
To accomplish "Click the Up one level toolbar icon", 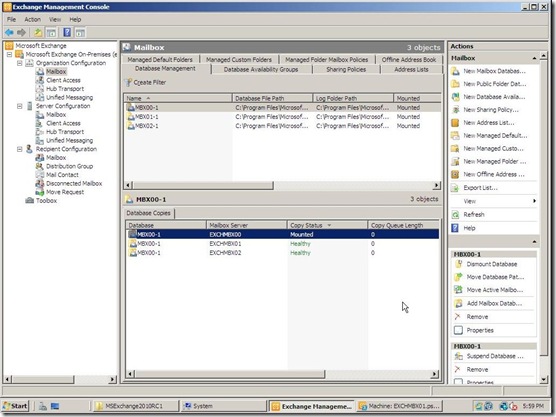I will (x=38, y=33).
